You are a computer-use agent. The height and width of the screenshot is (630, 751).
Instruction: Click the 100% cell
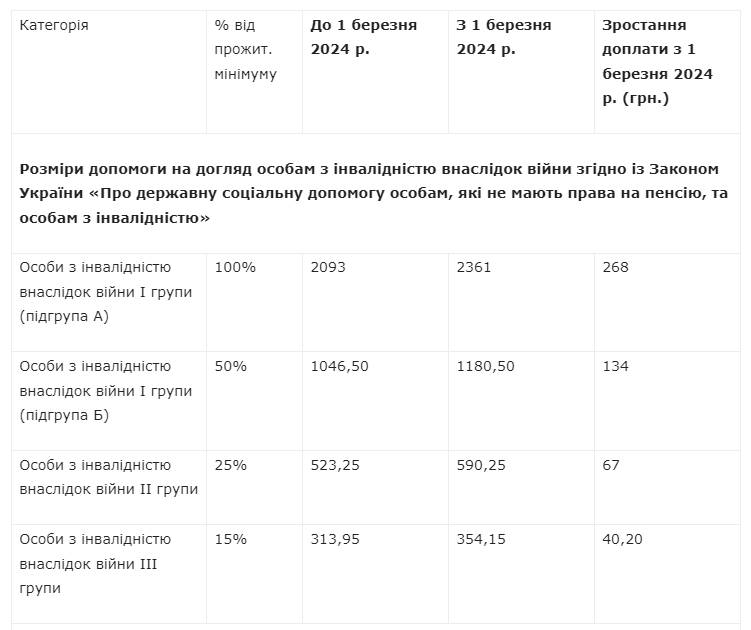point(236,268)
